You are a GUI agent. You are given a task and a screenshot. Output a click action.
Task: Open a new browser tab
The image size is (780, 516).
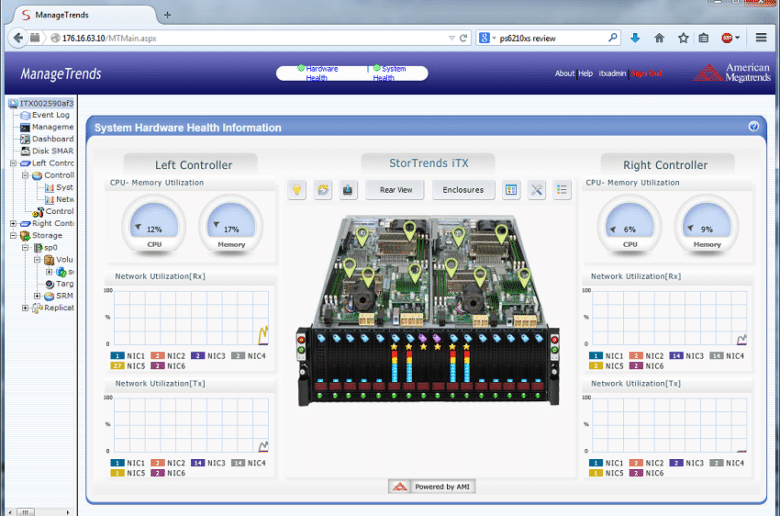pos(167,15)
